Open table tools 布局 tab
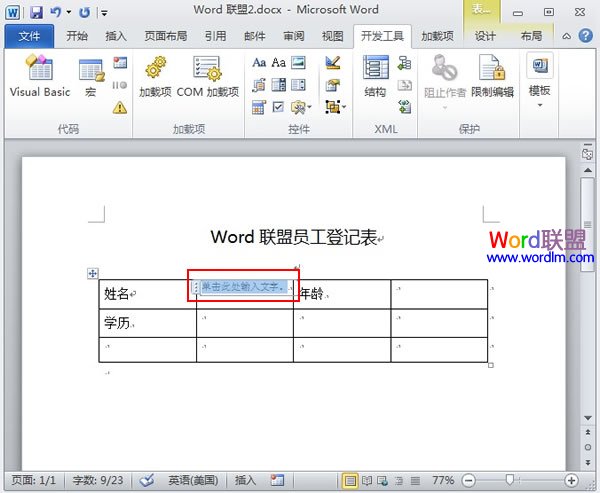Viewport: 600px width, 493px height. pos(531,36)
